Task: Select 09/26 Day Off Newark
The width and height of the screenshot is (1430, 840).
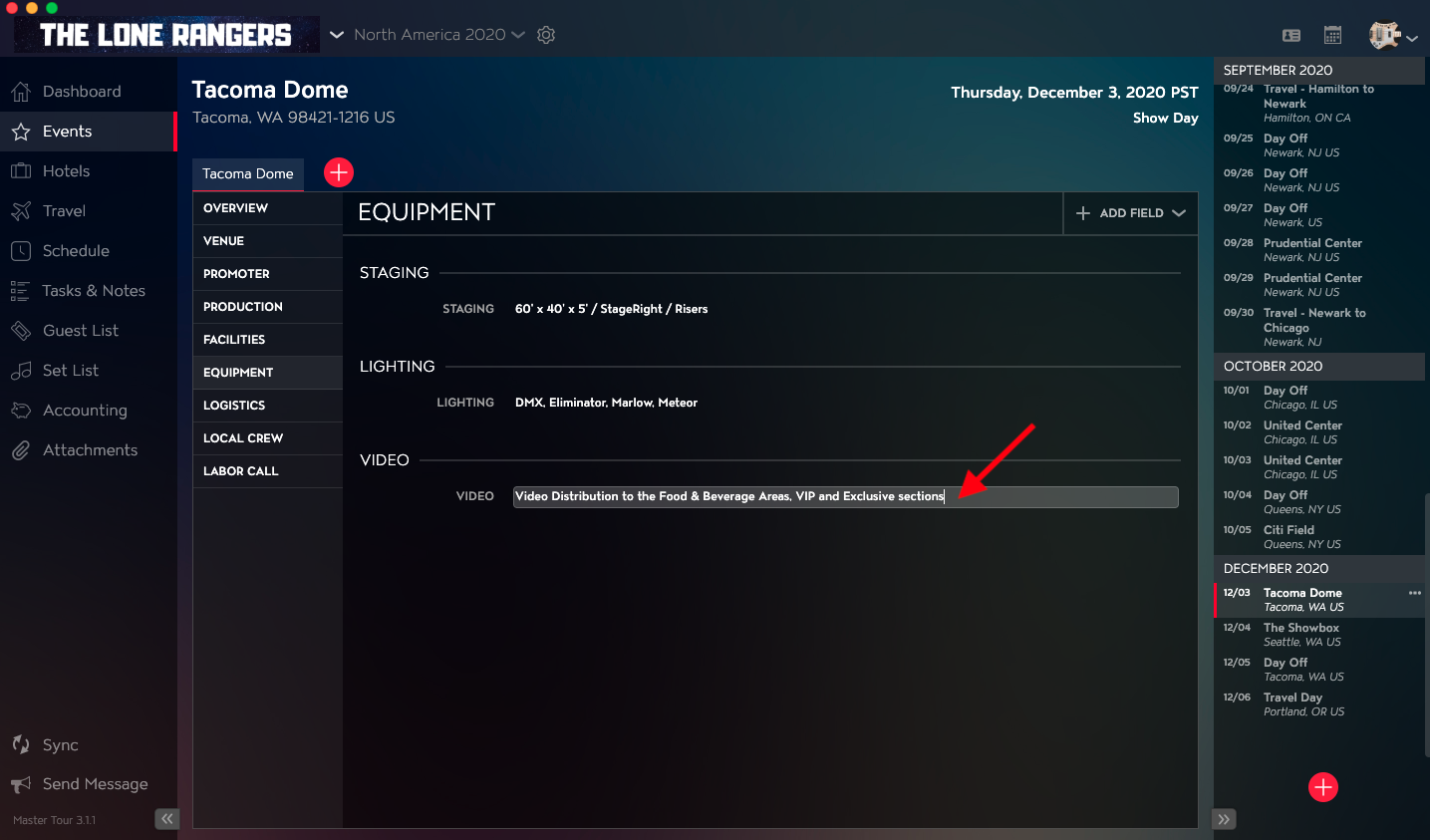Action: 1319,180
